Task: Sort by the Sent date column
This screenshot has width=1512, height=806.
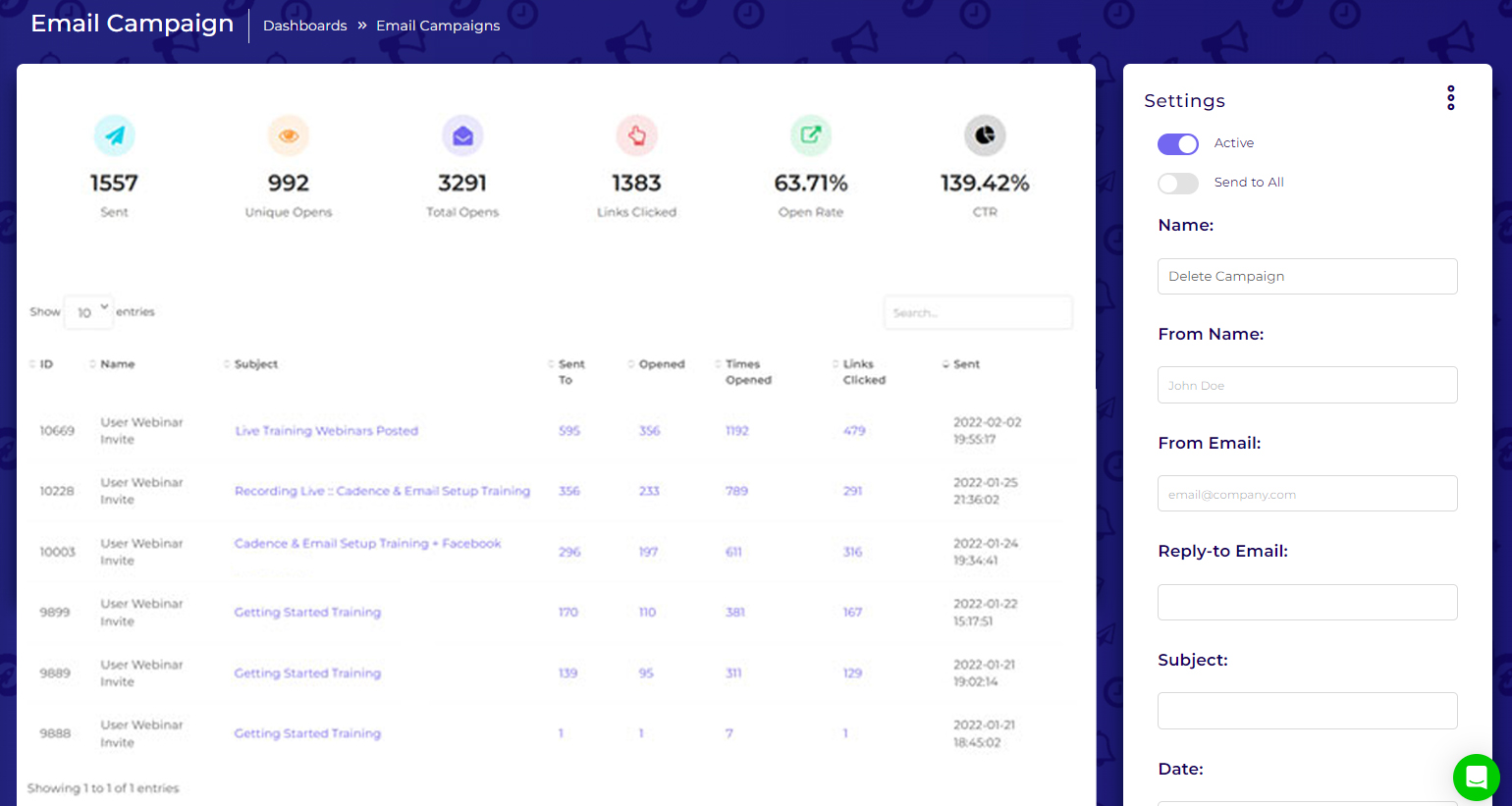Action: tap(962, 364)
